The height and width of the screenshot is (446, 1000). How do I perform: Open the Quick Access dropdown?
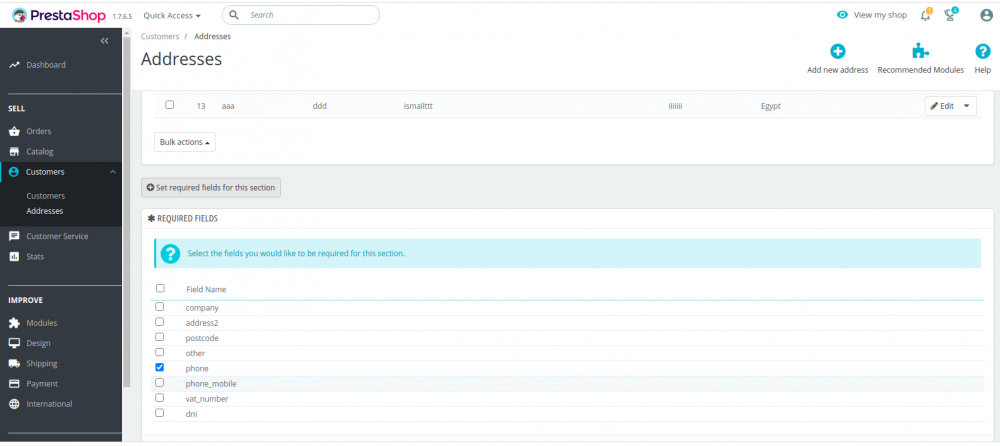click(172, 15)
